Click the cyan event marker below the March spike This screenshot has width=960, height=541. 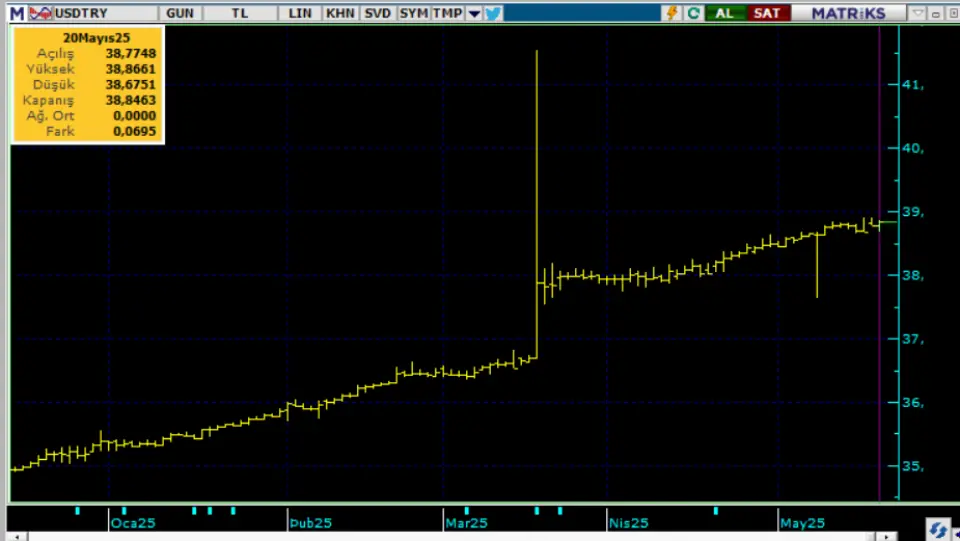click(x=537, y=510)
